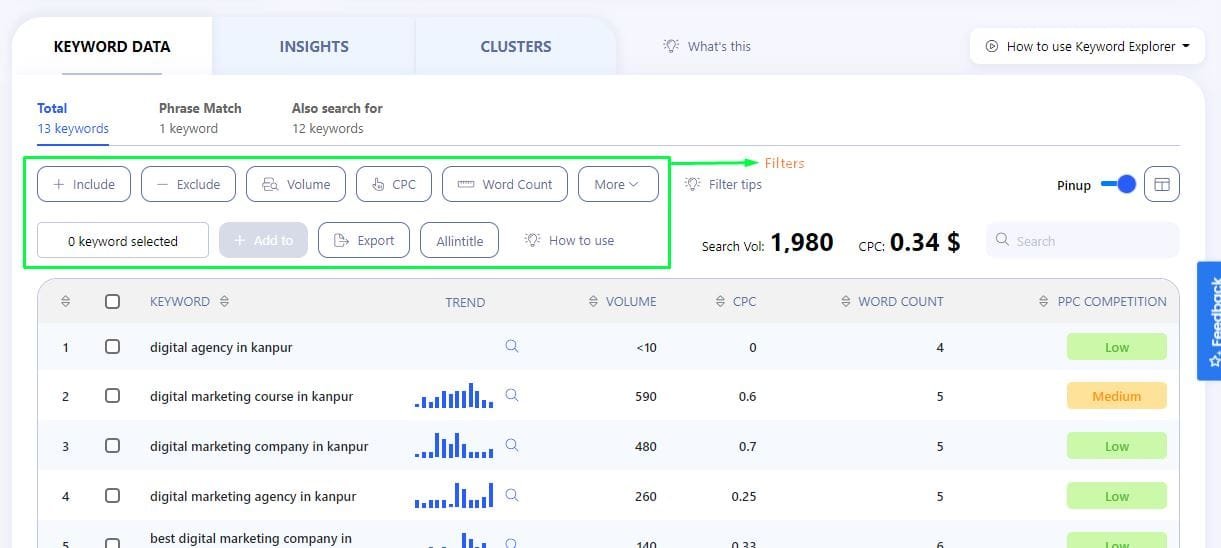Open the CLUSTERS tab
The width and height of the screenshot is (1221, 548).
[x=515, y=46]
